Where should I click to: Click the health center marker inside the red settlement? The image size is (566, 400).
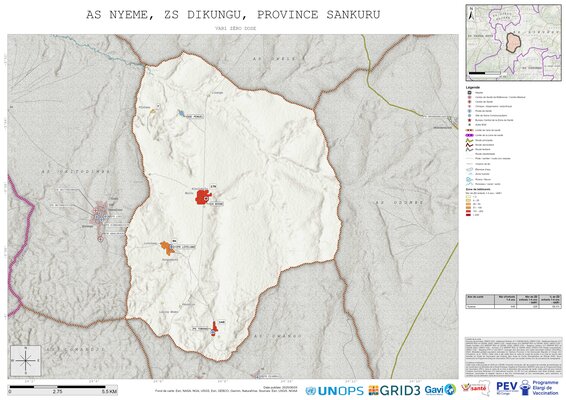(x=206, y=199)
